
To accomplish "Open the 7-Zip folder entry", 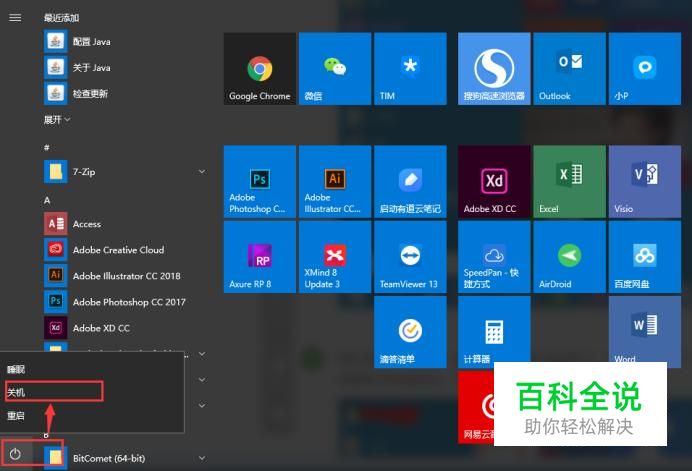I will [125, 171].
